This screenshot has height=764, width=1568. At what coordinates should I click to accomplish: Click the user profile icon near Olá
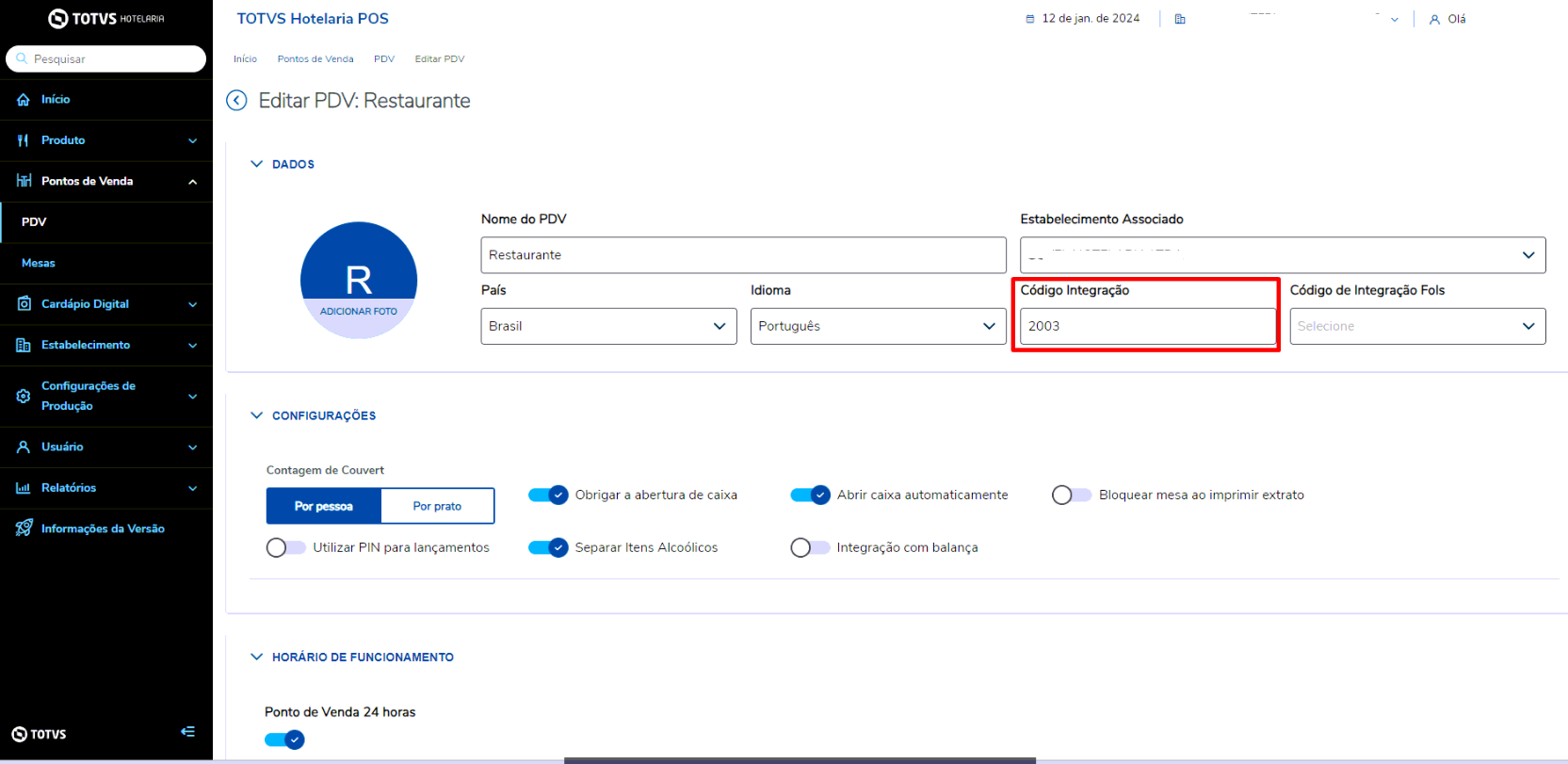[x=1434, y=19]
